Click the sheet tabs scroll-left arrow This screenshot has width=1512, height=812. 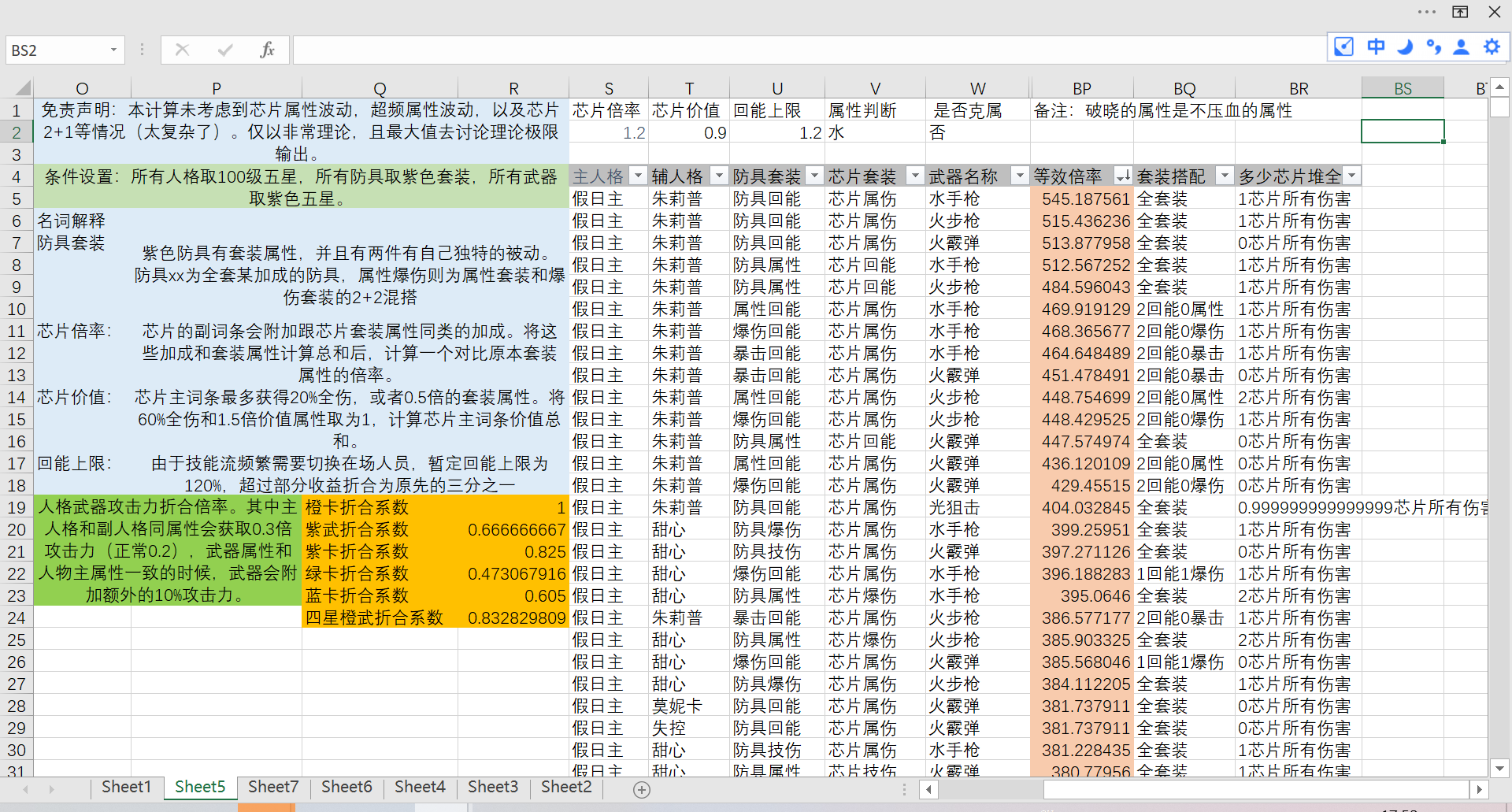(x=25, y=788)
